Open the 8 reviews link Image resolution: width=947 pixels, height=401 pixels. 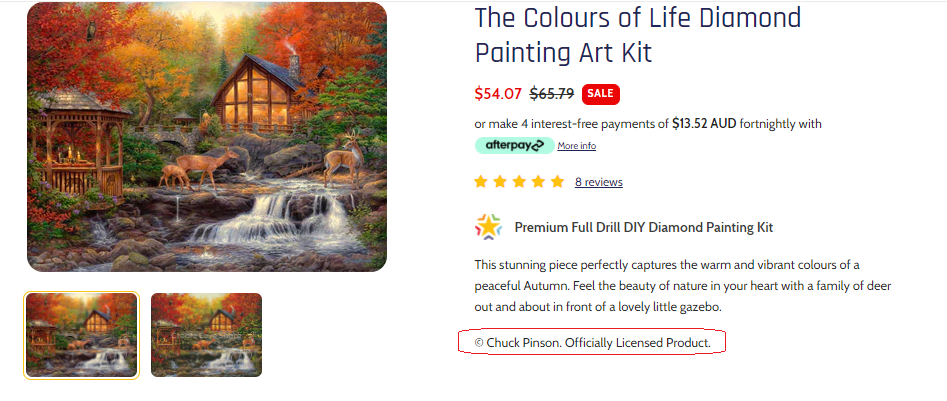599,182
